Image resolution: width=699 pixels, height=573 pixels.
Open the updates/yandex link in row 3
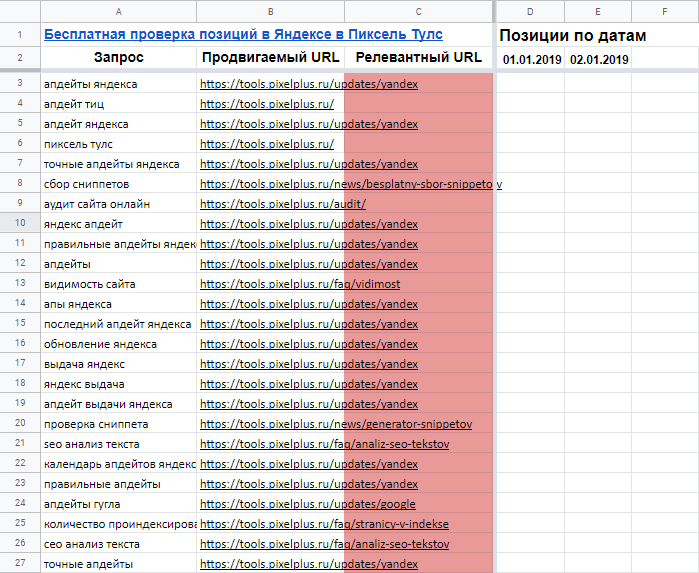(309, 84)
